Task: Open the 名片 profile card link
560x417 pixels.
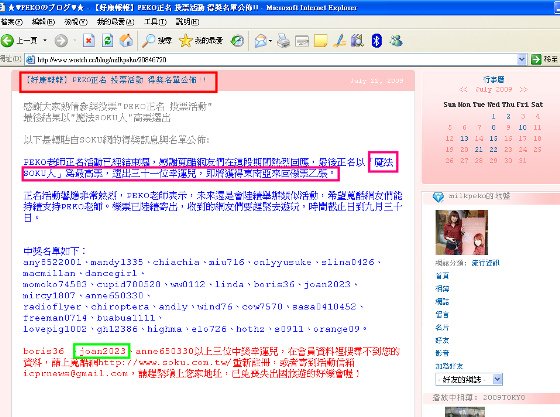Action: click(x=442, y=327)
